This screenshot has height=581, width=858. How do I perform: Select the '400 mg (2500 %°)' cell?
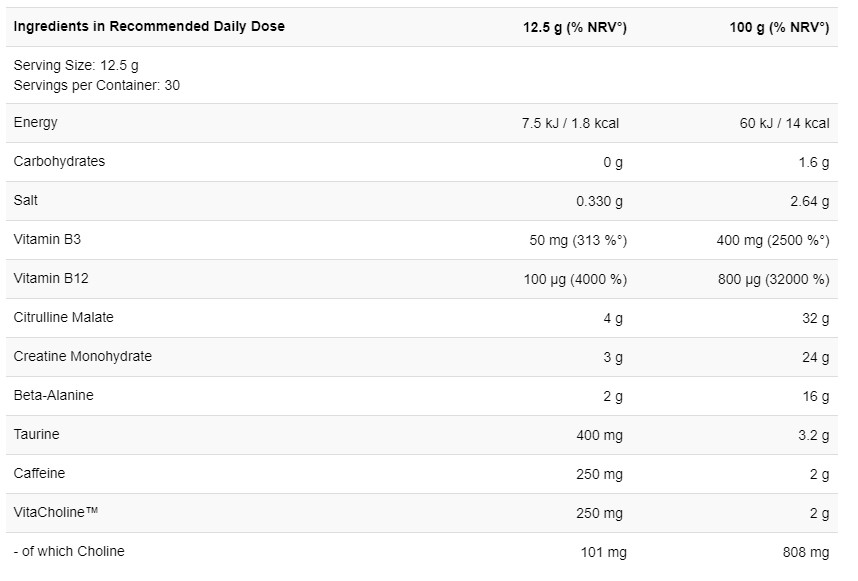(773, 240)
